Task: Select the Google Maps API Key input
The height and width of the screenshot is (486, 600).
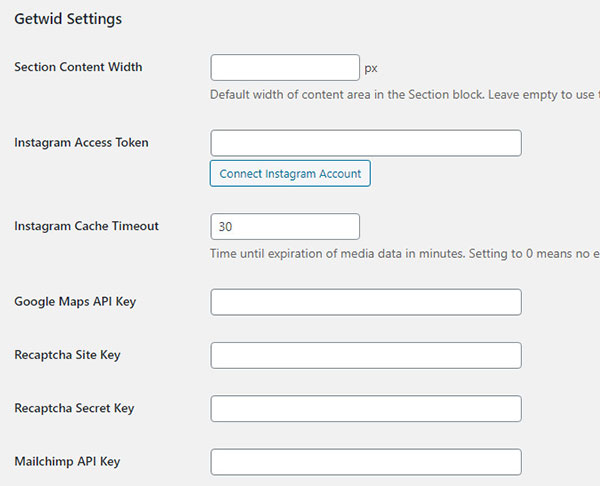Action: (x=365, y=302)
